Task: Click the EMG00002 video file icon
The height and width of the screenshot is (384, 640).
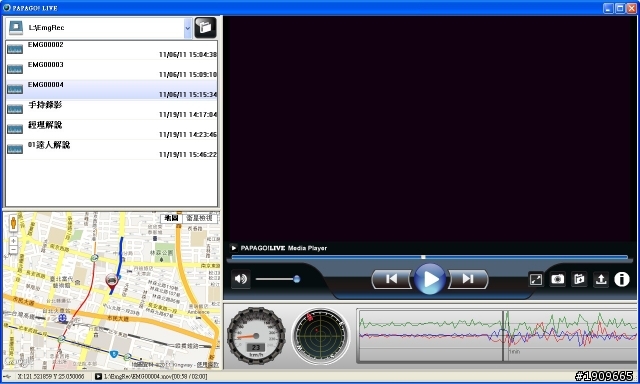Action: click(15, 49)
